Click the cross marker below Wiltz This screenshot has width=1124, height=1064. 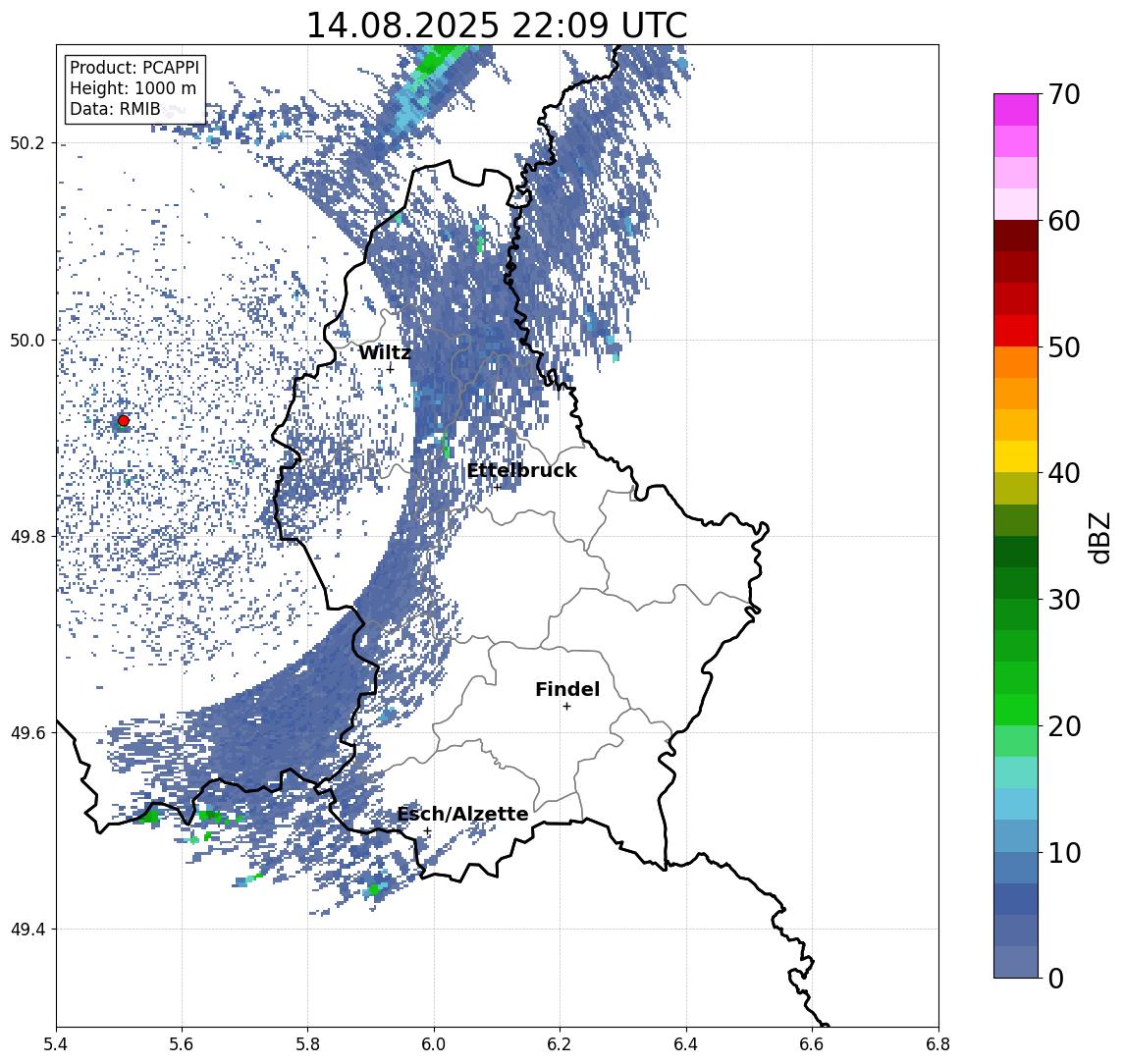(390, 368)
